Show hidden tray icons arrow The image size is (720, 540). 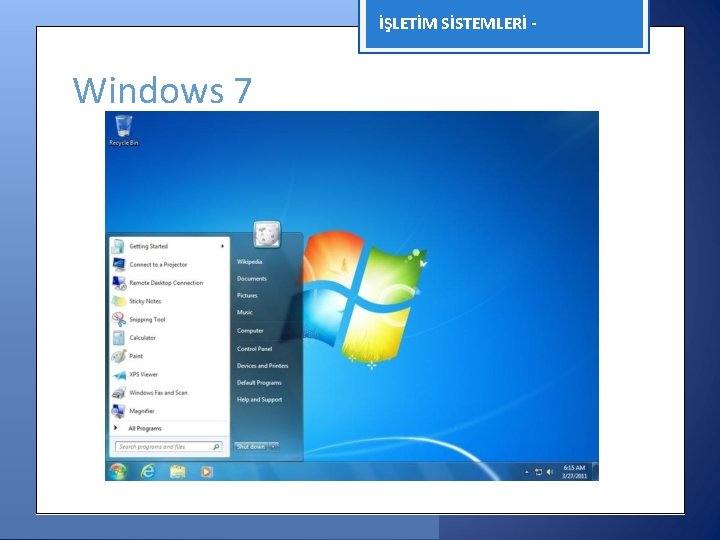tap(527, 472)
